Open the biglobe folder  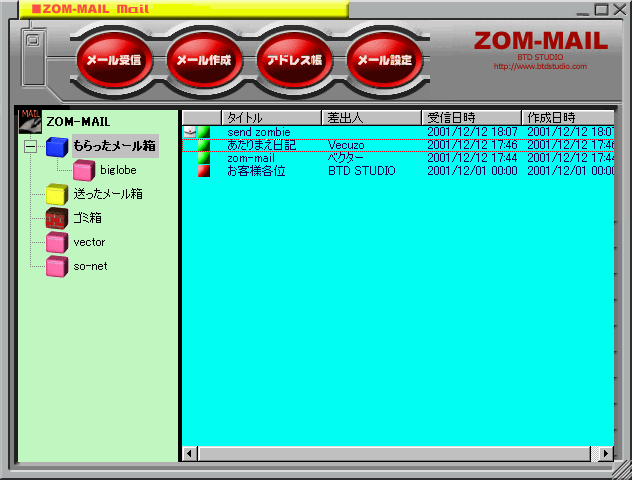click(x=118, y=170)
